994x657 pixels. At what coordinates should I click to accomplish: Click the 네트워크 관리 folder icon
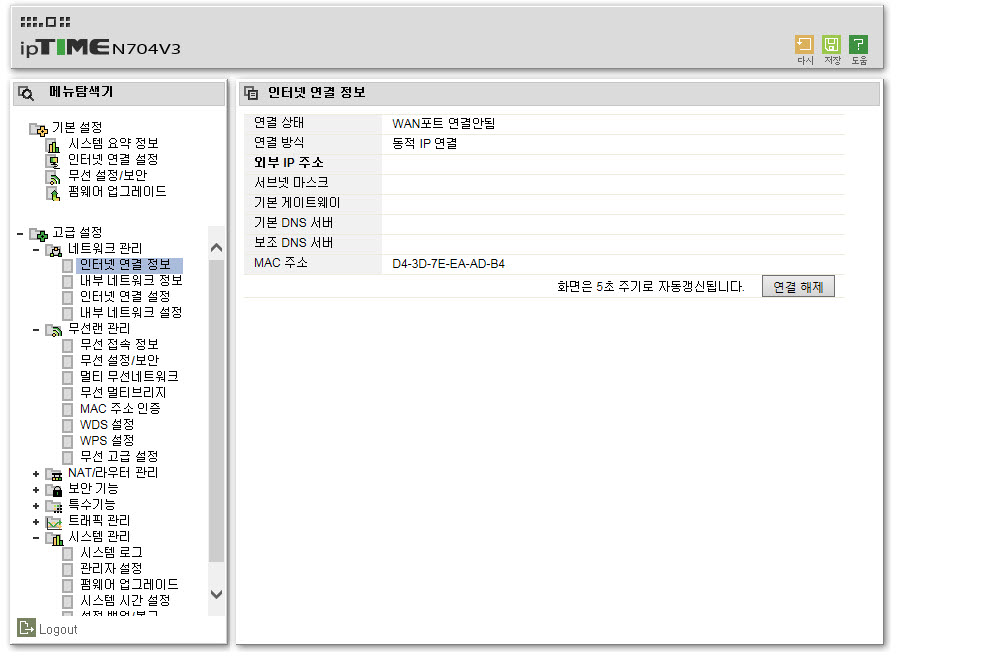(54, 250)
